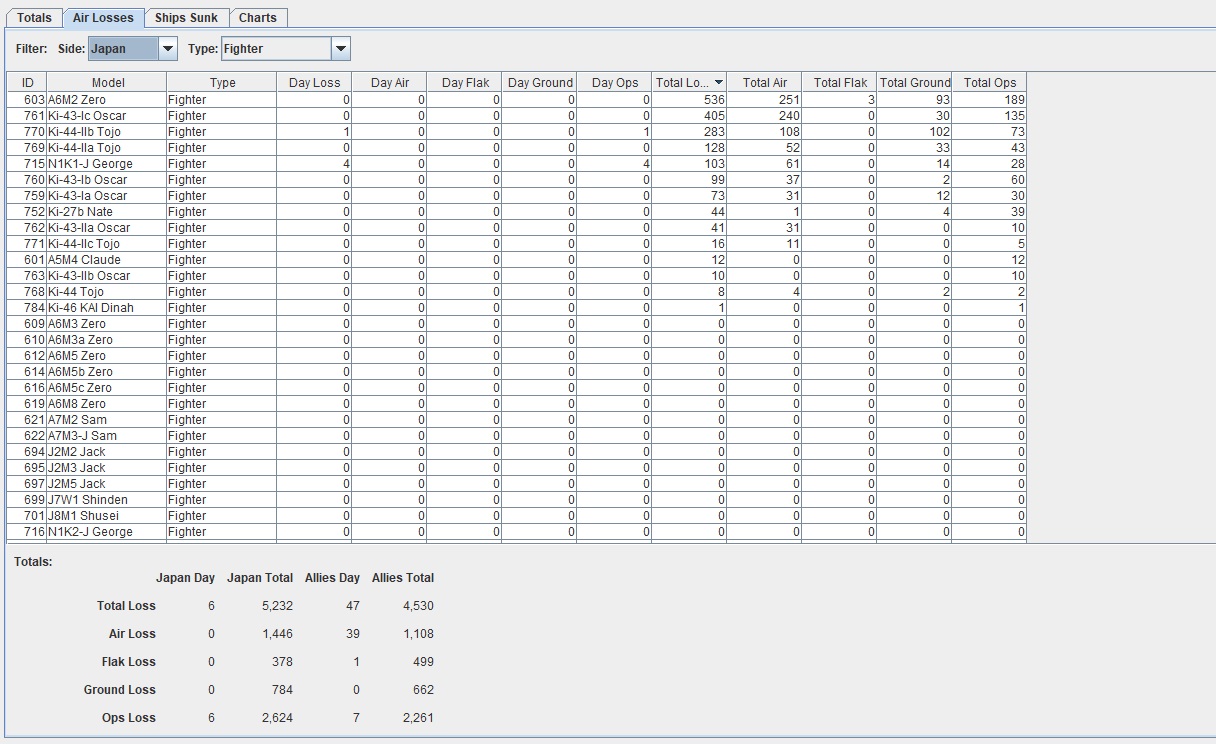Viewport: 1216px width, 744px height.
Task: Click the Total Ground value 102 cell
Action: pos(914,132)
